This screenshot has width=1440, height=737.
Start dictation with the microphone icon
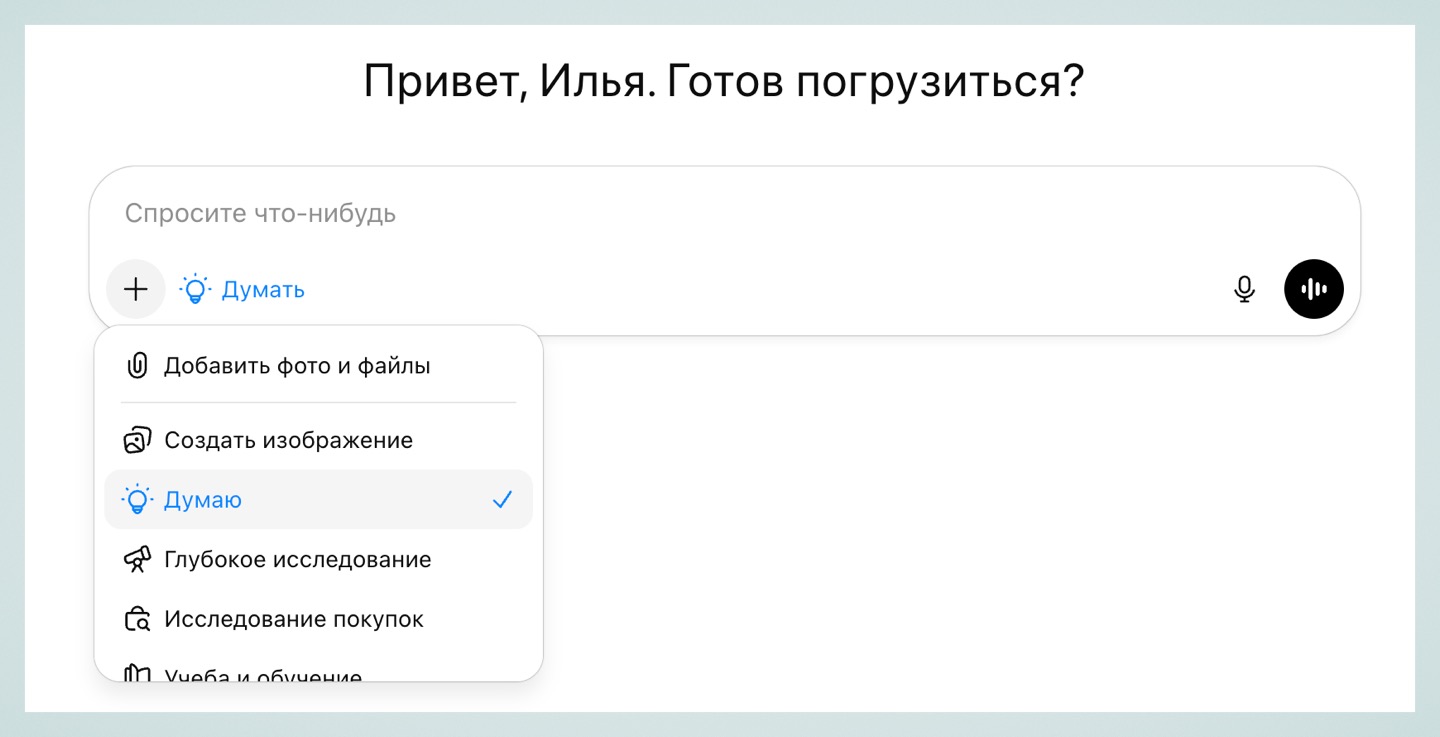[x=1244, y=290]
